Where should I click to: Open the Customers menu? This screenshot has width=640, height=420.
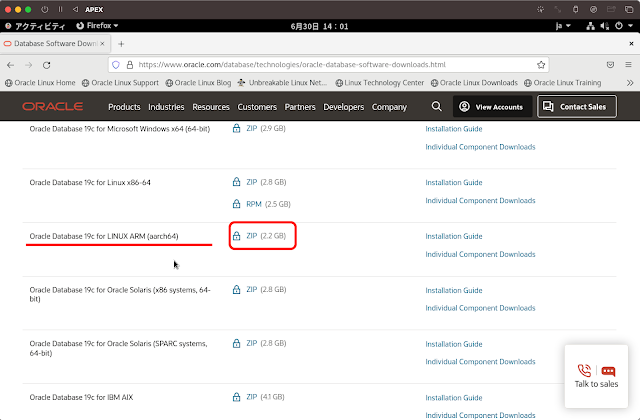click(257, 107)
